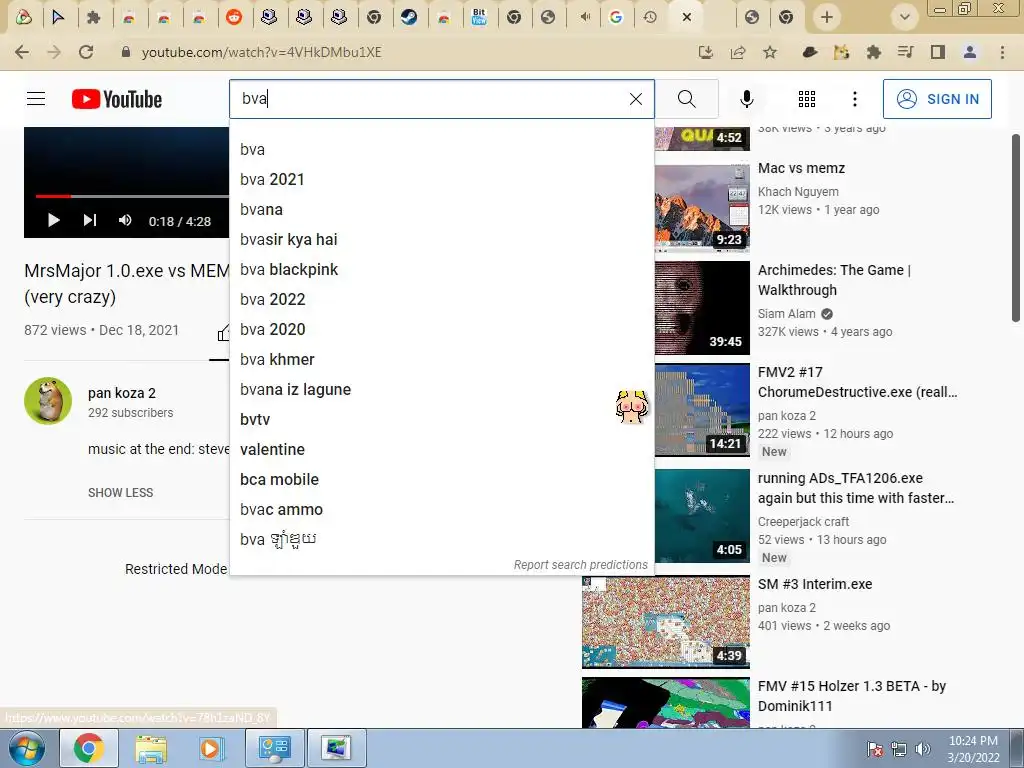Open 'running ADs_TFA1206.exe' video thumbnail
This screenshot has height=768, width=1024.
[702, 515]
